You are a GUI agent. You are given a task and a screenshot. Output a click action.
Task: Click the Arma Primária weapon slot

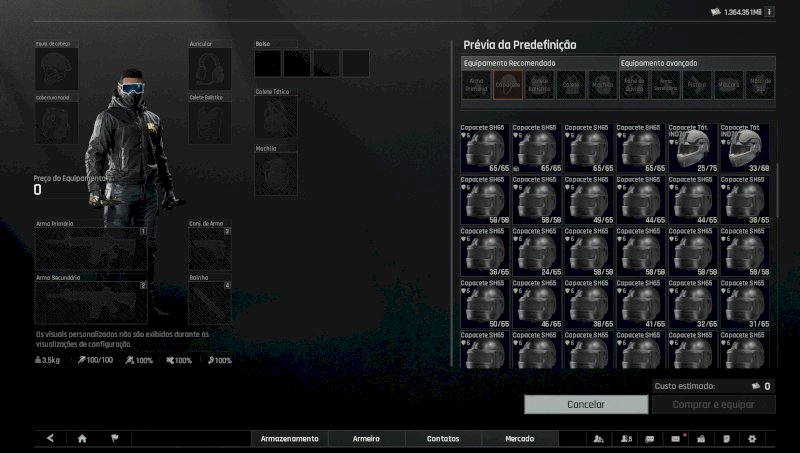tap(91, 249)
